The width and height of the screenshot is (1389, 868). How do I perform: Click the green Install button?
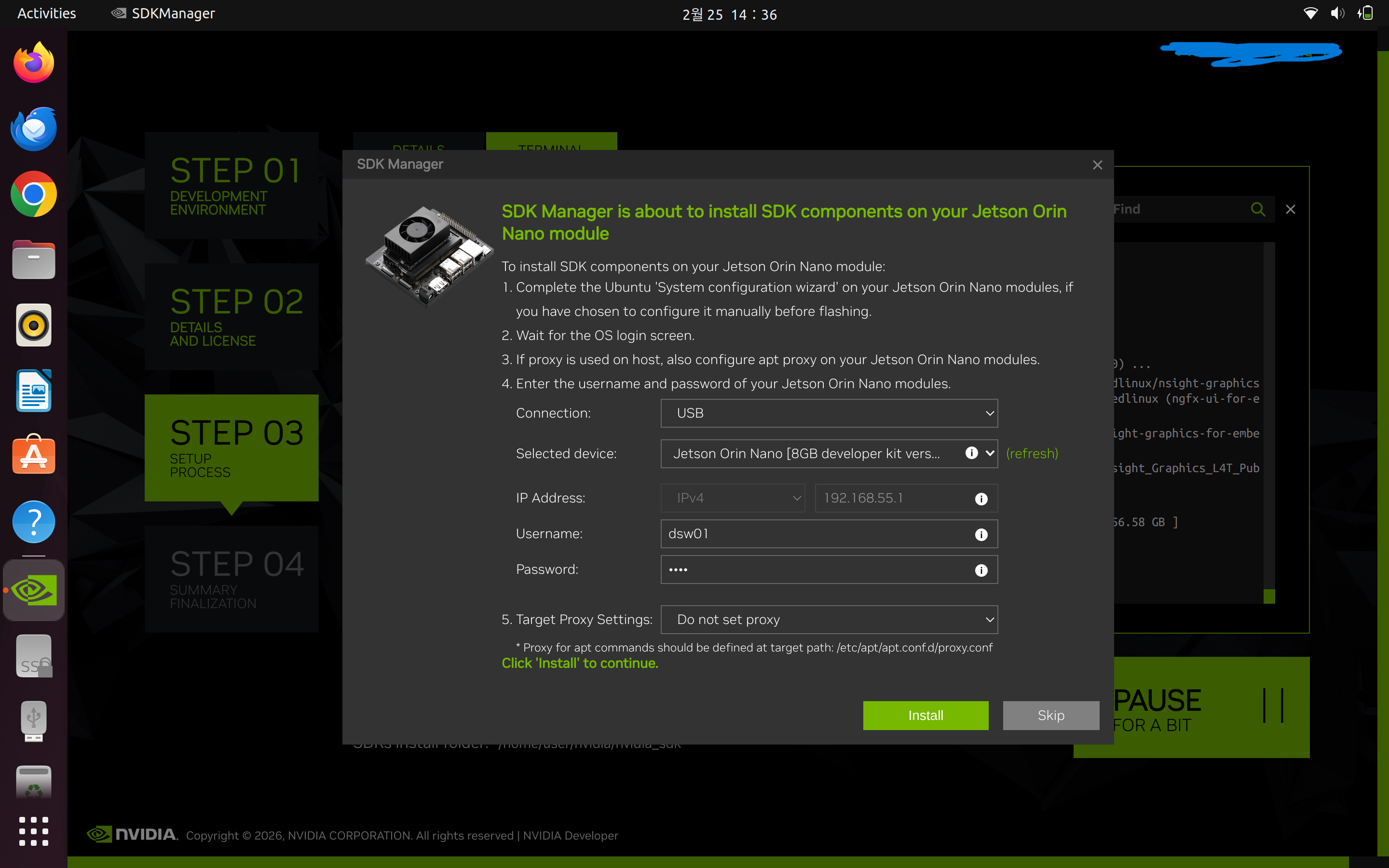[925, 715]
